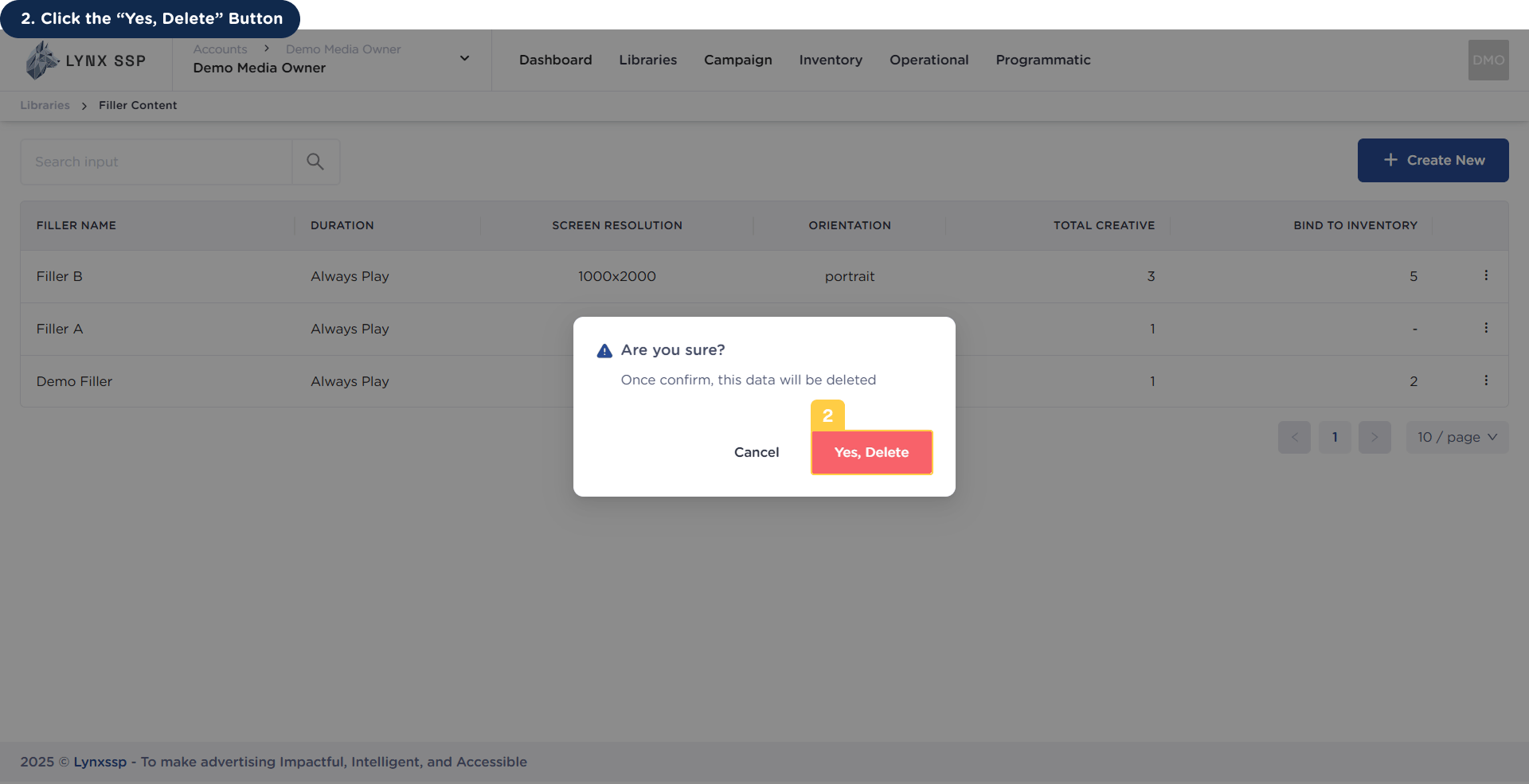Open the Lynxssp footer link

[x=100, y=762]
